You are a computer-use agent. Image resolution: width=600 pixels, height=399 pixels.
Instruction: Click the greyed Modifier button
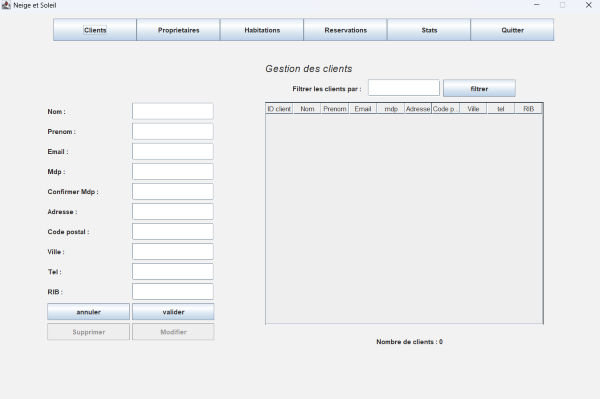point(173,332)
